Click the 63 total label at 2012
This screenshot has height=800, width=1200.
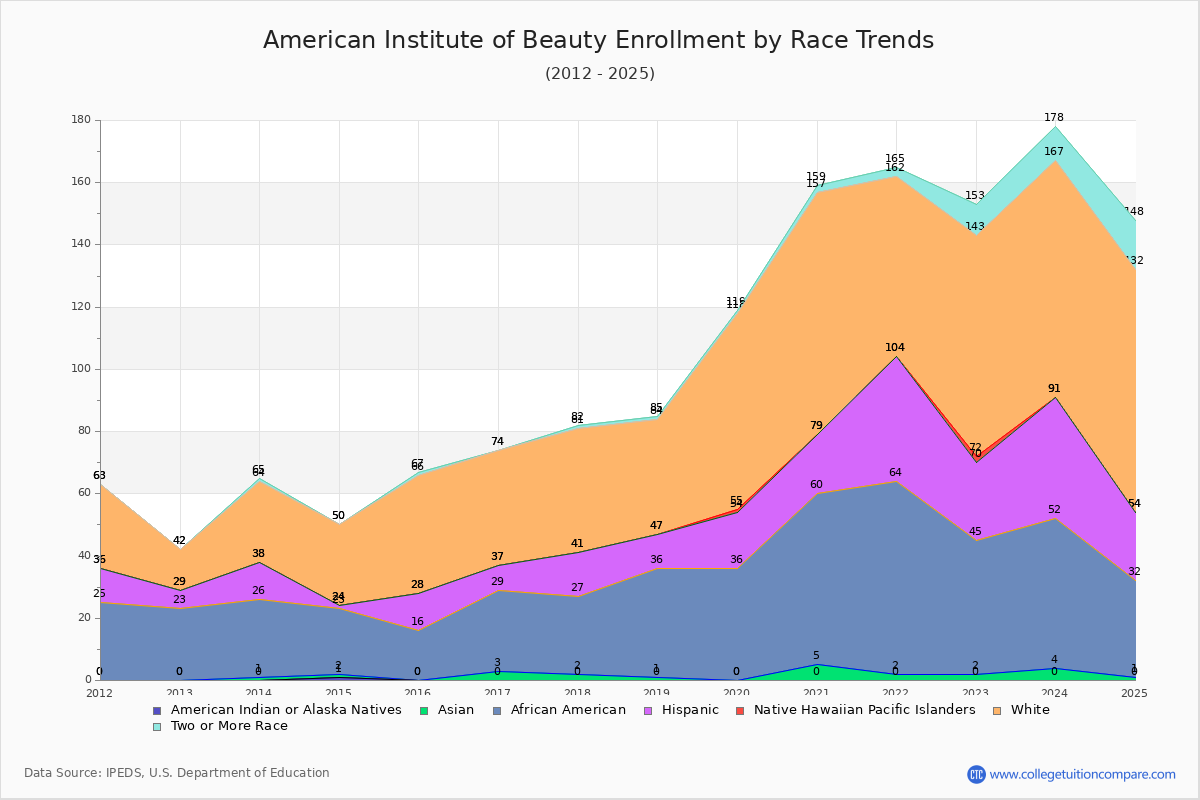99,476
